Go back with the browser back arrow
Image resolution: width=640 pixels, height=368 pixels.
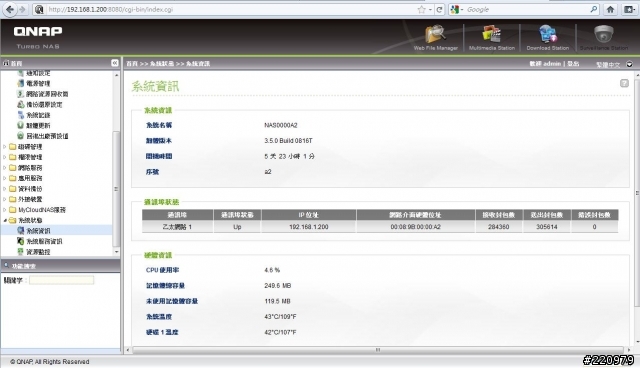click(10, 9)
